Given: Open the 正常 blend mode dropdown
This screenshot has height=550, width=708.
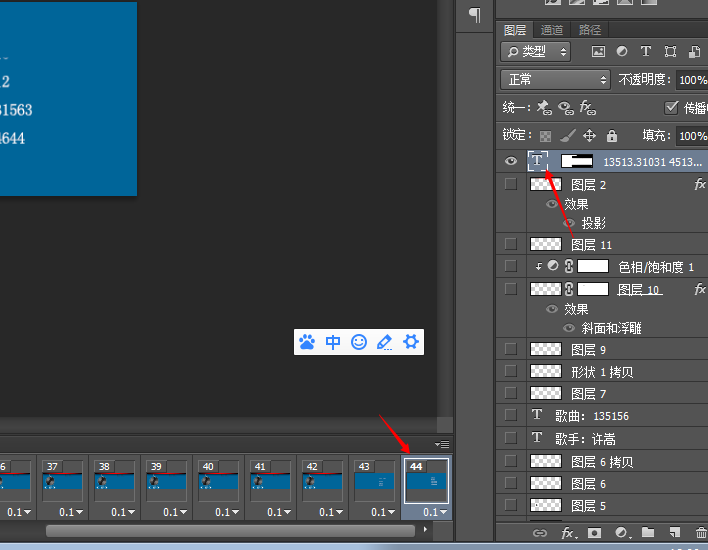Looking at the screenshot, I should coord(555,80).
